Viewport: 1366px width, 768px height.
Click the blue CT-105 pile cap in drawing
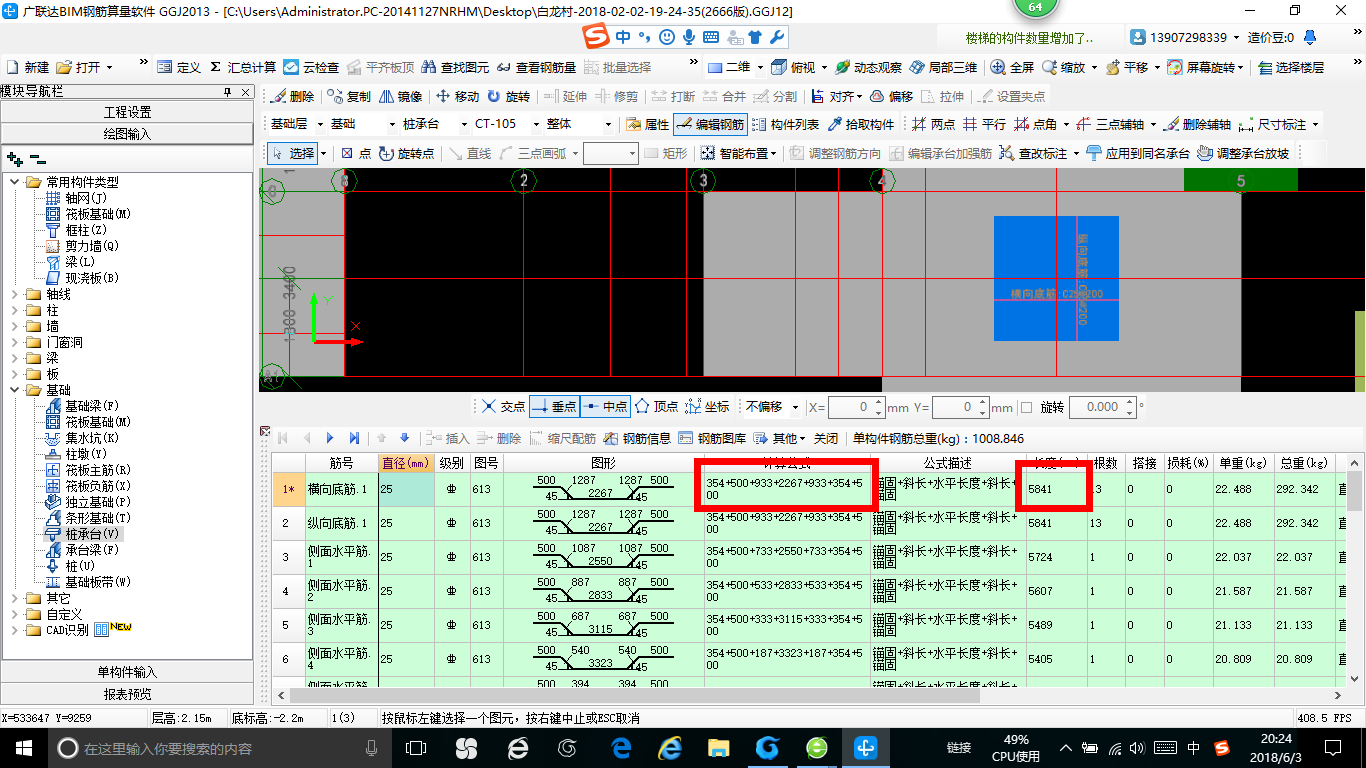click(x=1055, y=278)
